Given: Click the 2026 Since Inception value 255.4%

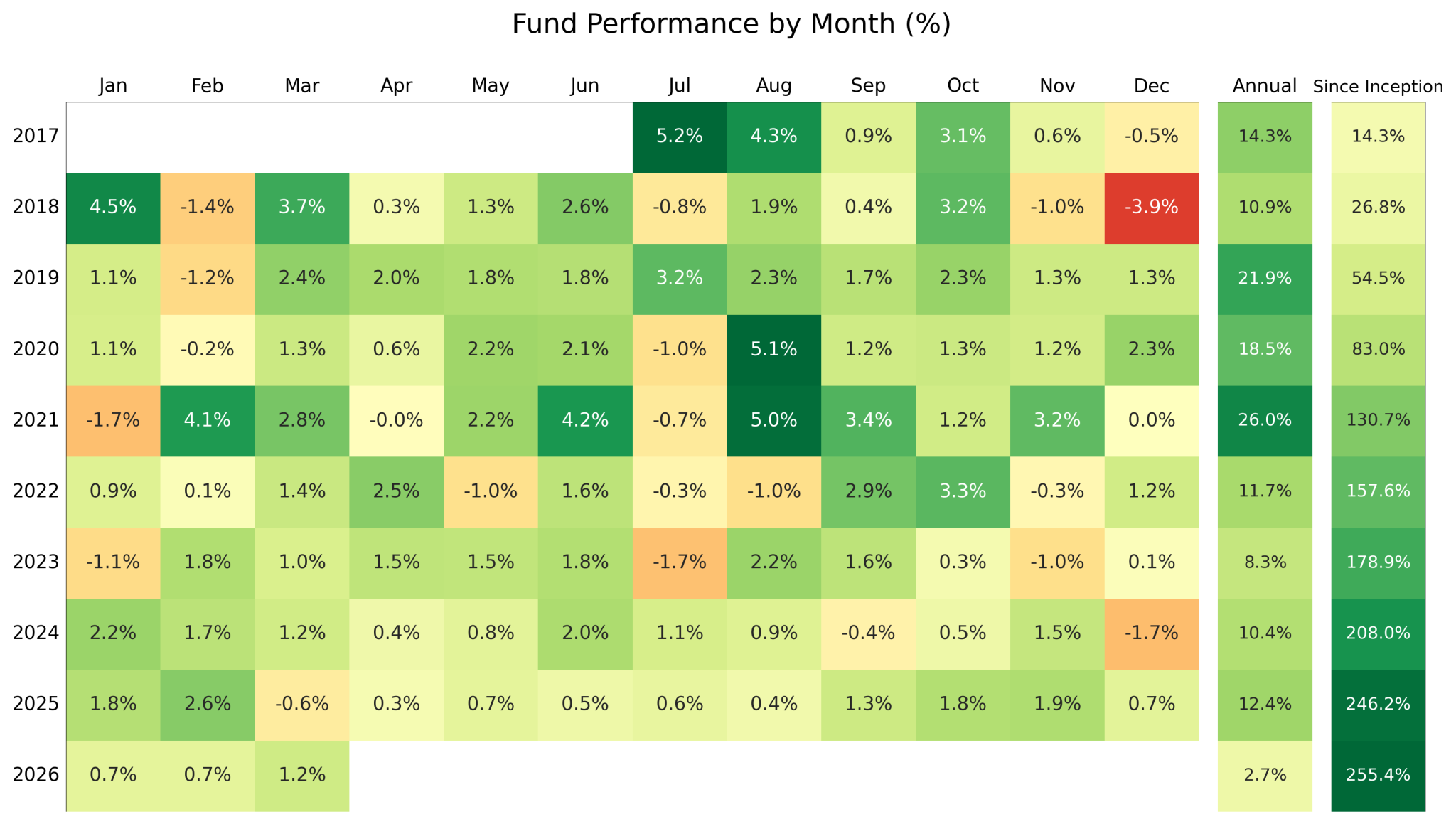Looking at the screenshot, I should coord(1378,775).
